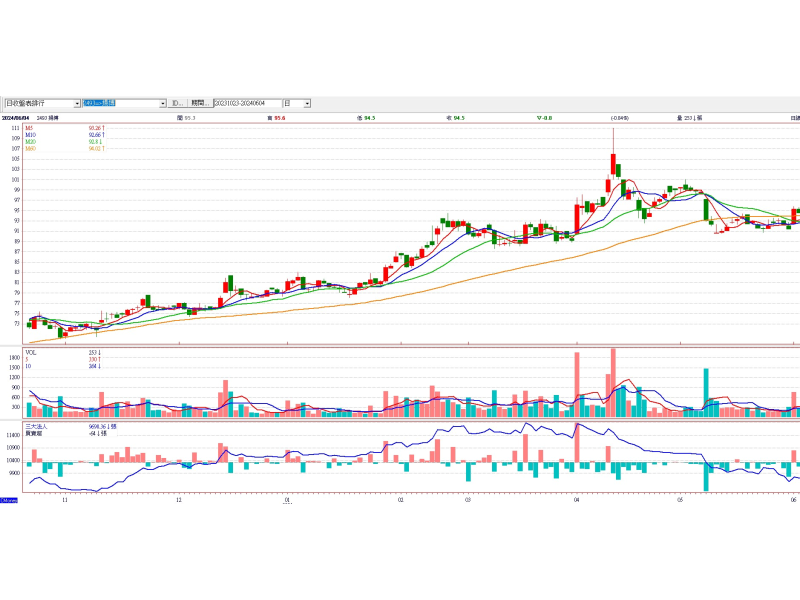The height and width of the screenshot is (600, 800).
Task: Click the 期間... date range button
Action: (x=200, y=103)
